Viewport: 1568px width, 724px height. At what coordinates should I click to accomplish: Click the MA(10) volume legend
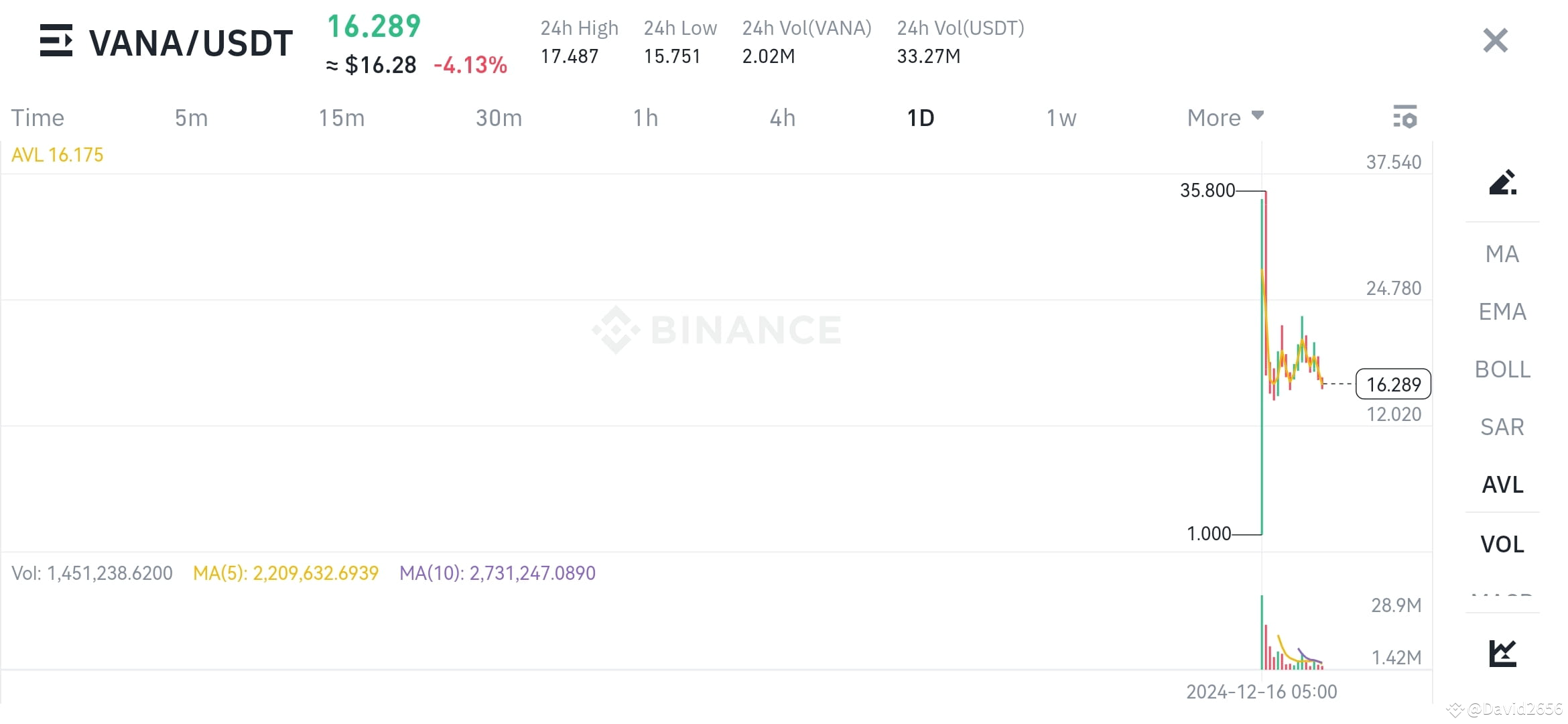pos(497,572)
